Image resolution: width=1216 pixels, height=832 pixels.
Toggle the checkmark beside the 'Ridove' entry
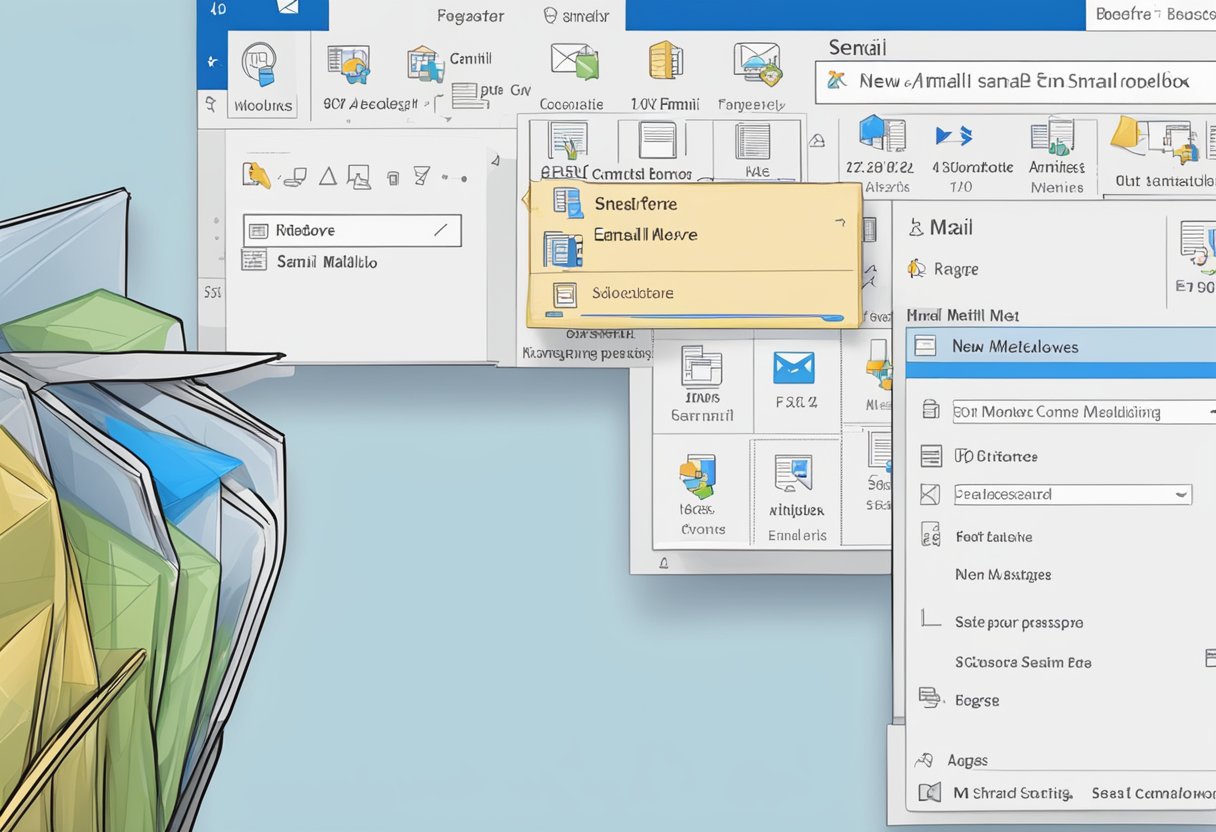tap(440, 230)
